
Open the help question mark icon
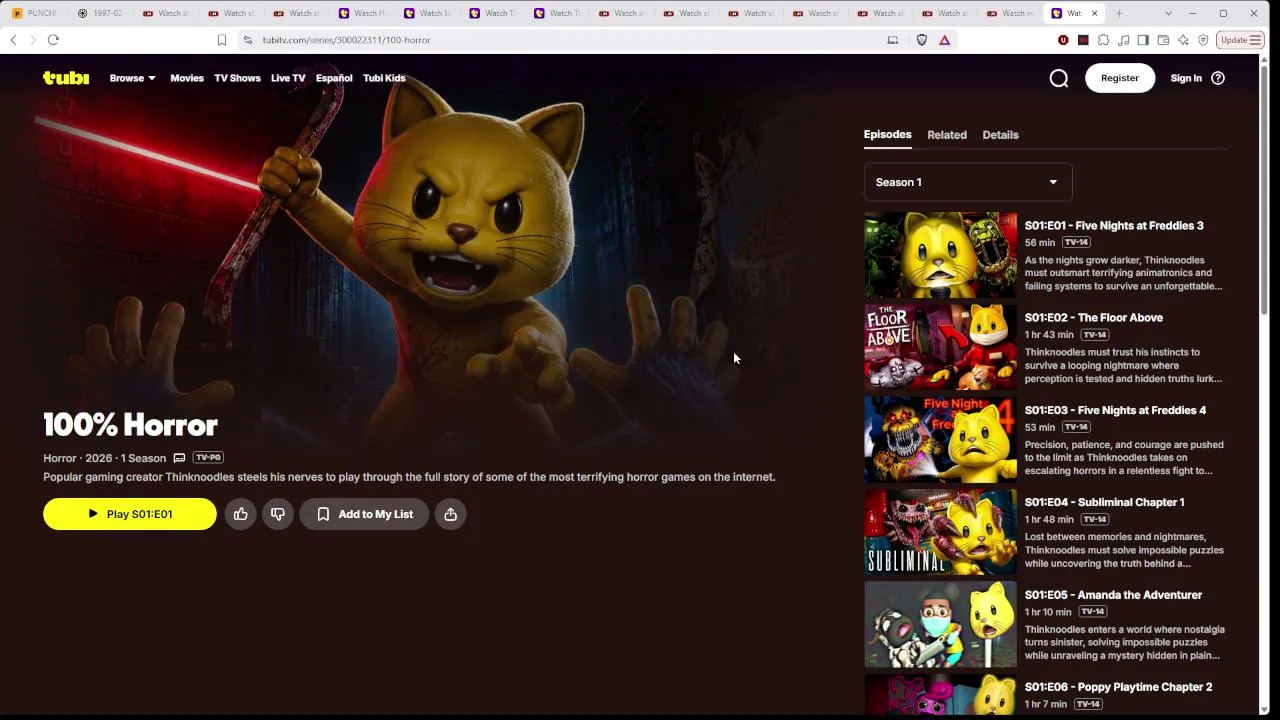(1218, 78)
